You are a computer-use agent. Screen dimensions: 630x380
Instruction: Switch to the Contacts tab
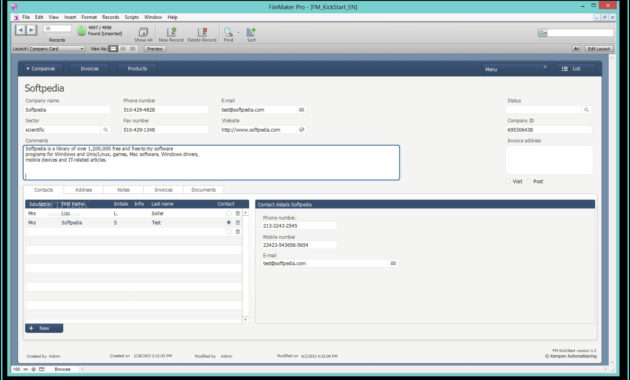(x=43, y=190)
